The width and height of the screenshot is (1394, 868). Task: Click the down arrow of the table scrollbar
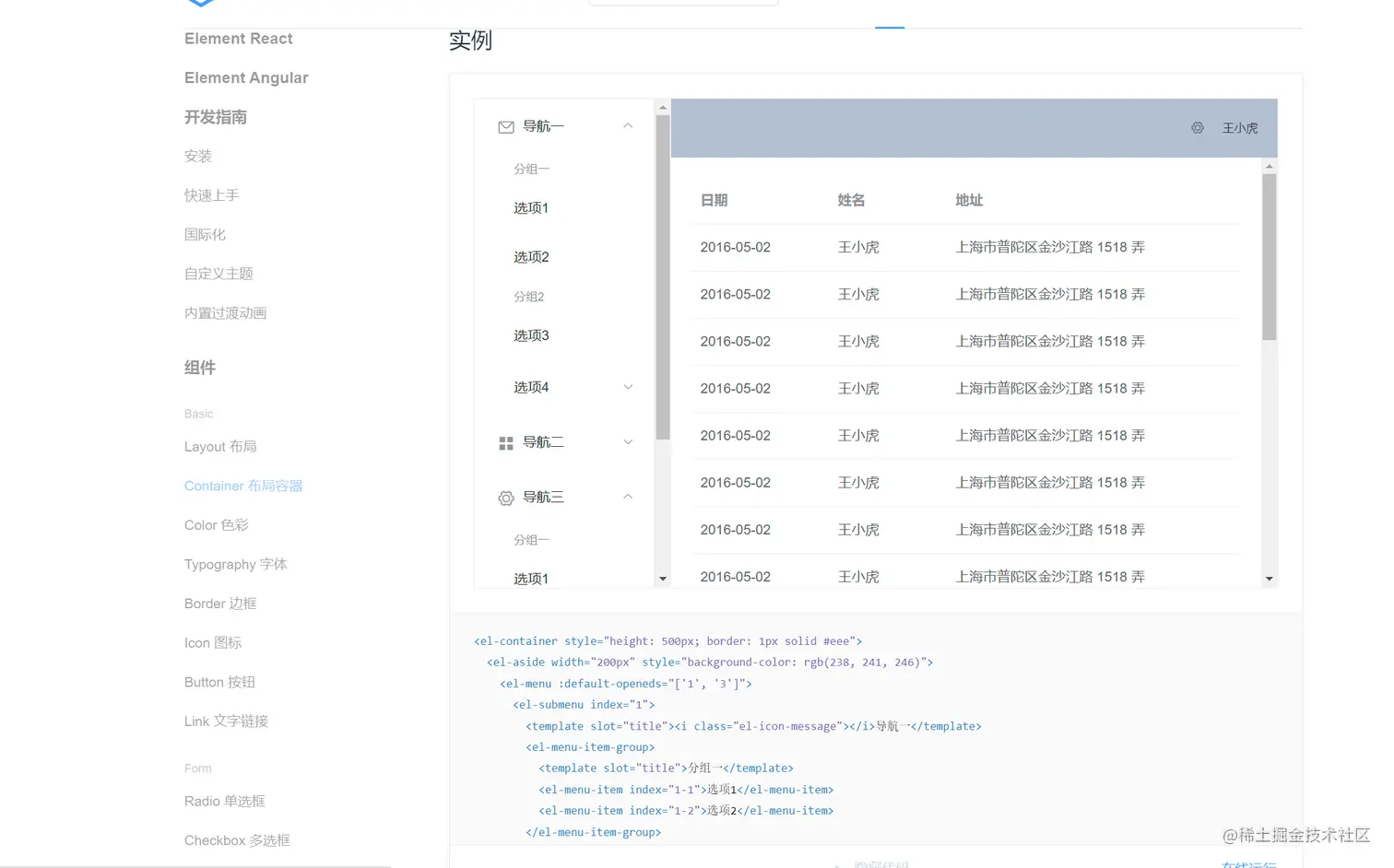(1270, 579)
